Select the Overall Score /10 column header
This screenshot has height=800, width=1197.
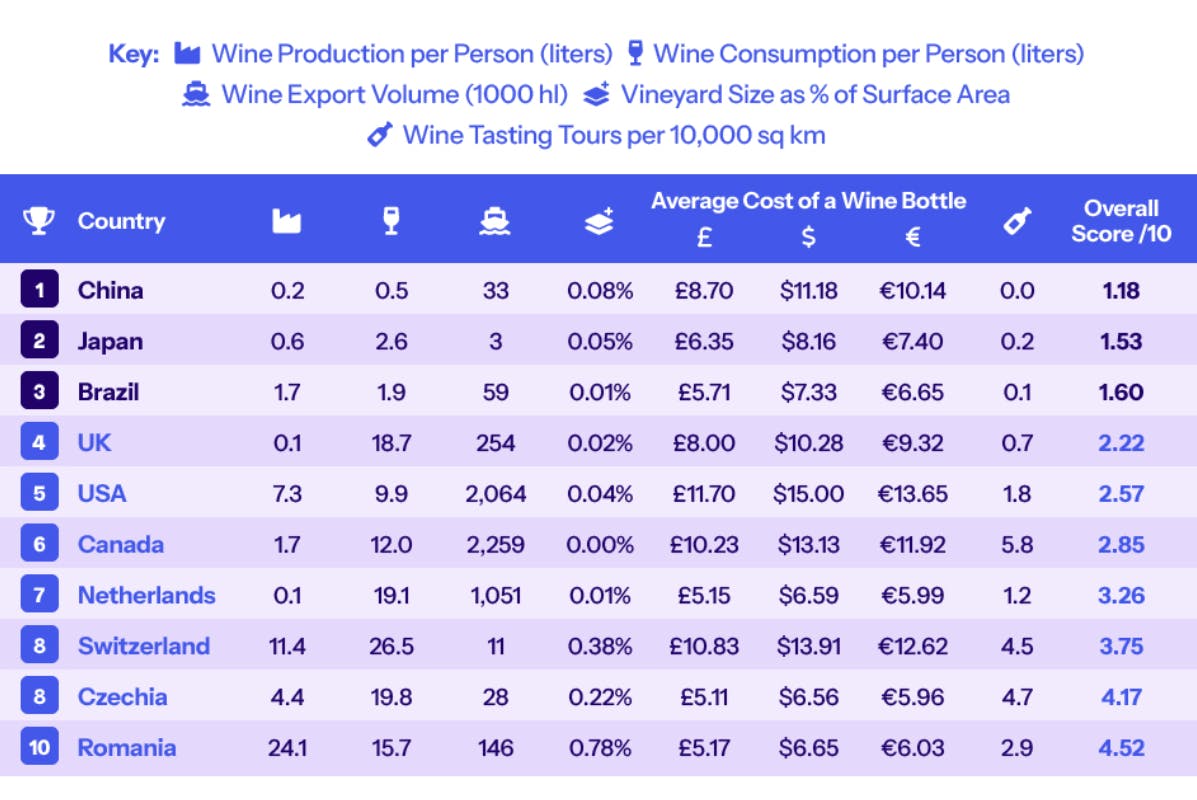click(x=1121, y=221)
